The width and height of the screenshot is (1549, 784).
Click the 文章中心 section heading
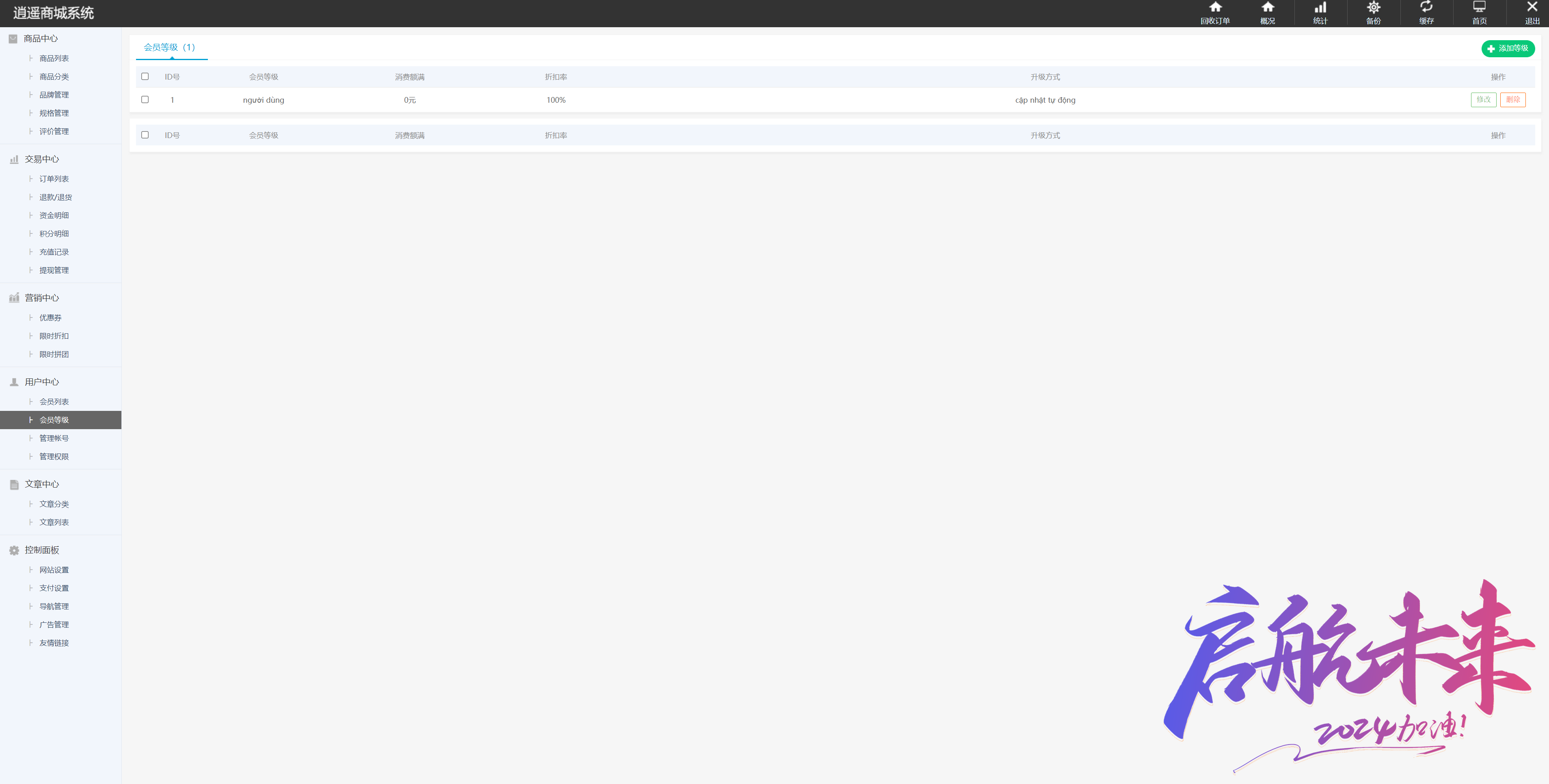tap(42, 485)
